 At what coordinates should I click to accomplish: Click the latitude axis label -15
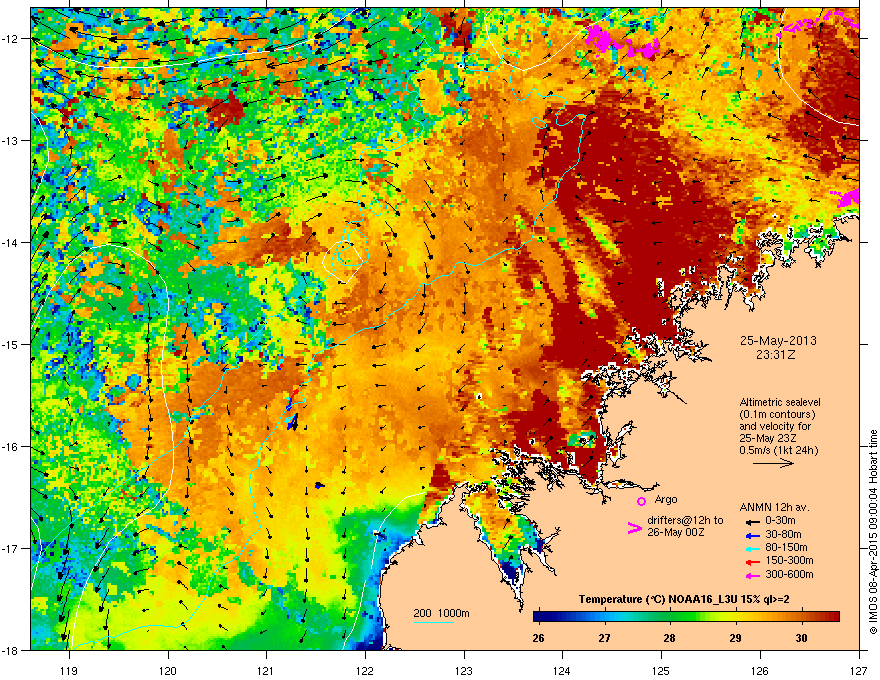pos(10,344)
